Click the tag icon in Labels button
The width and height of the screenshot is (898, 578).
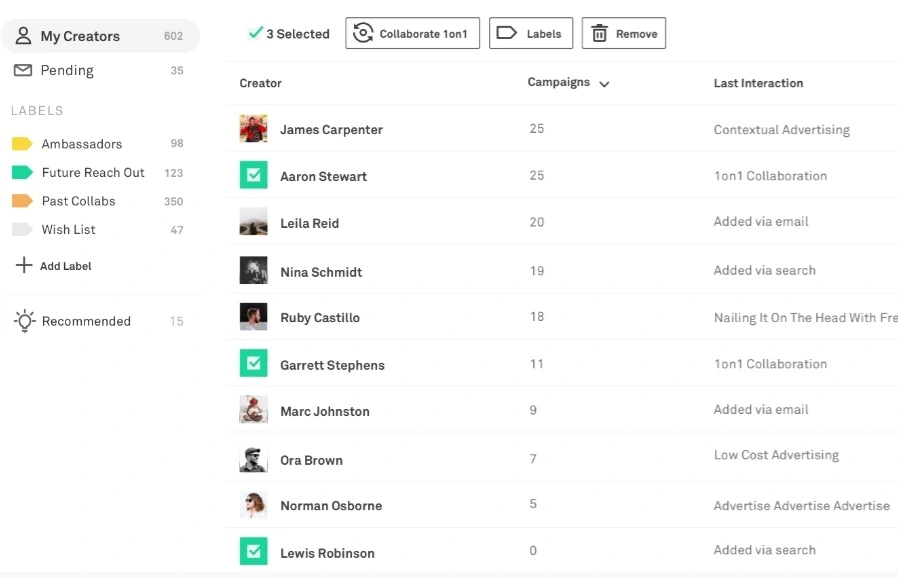click(x=506, y=33)
